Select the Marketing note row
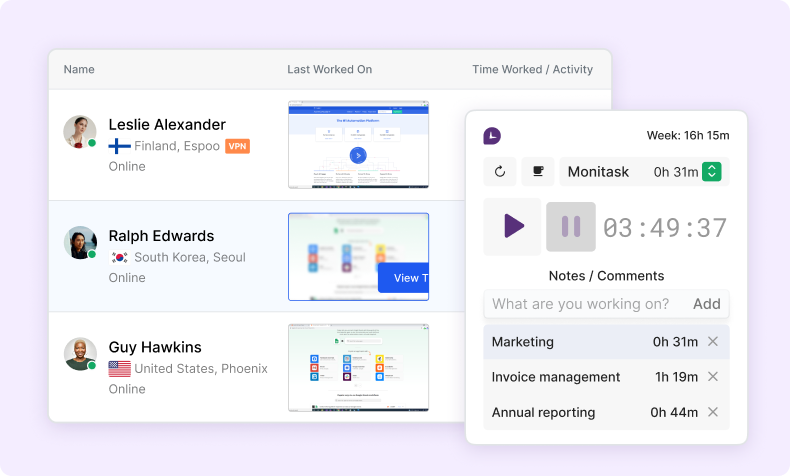 (x=606, y=342)
